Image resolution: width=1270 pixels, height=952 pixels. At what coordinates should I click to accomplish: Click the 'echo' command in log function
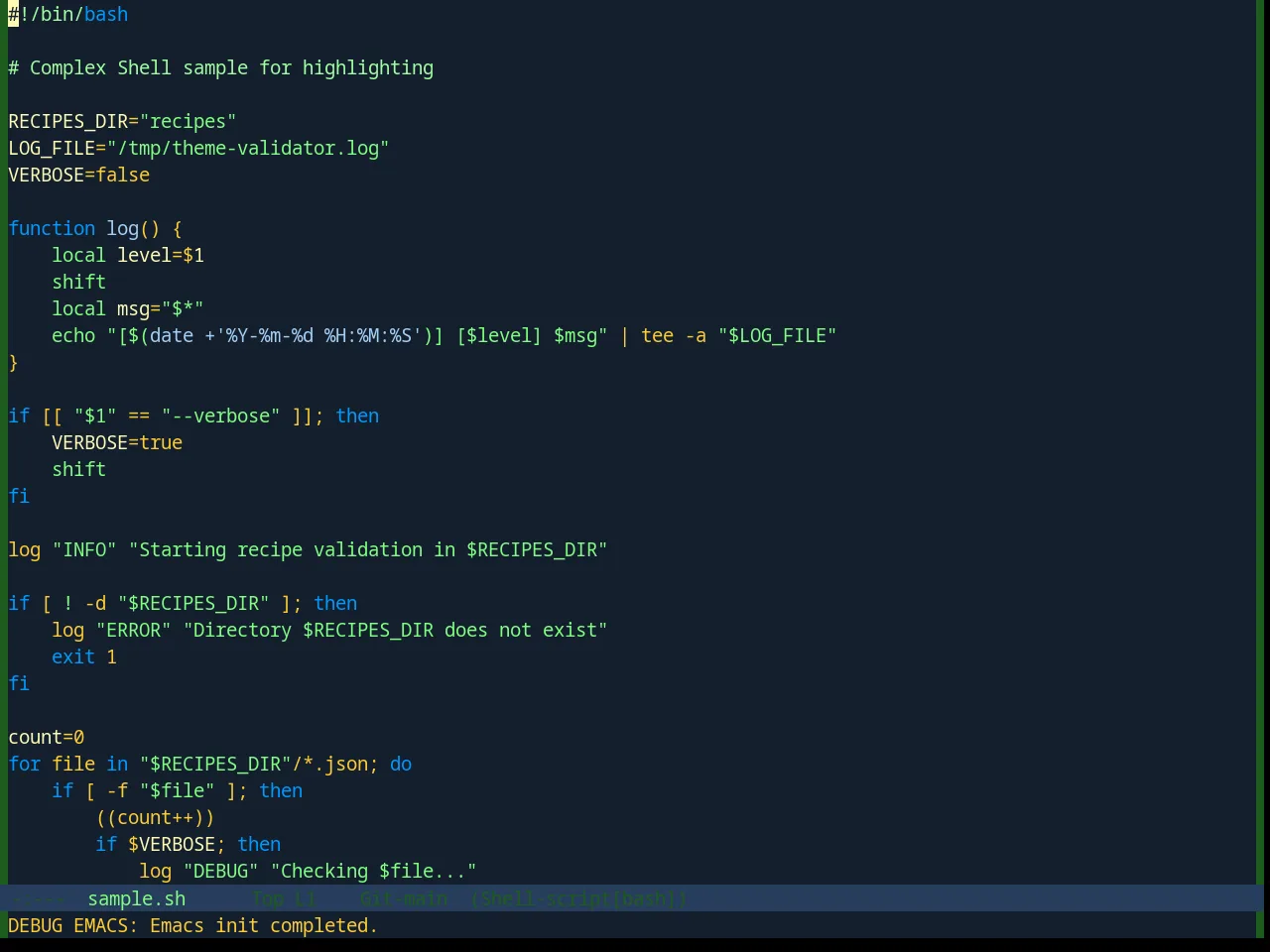click(73, 335)
